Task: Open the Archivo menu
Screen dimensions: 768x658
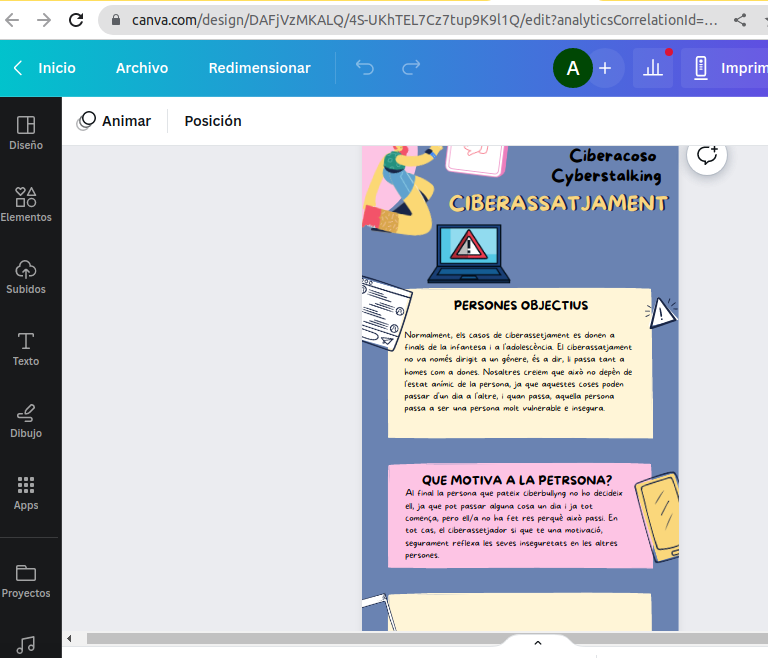Action: 142,68
